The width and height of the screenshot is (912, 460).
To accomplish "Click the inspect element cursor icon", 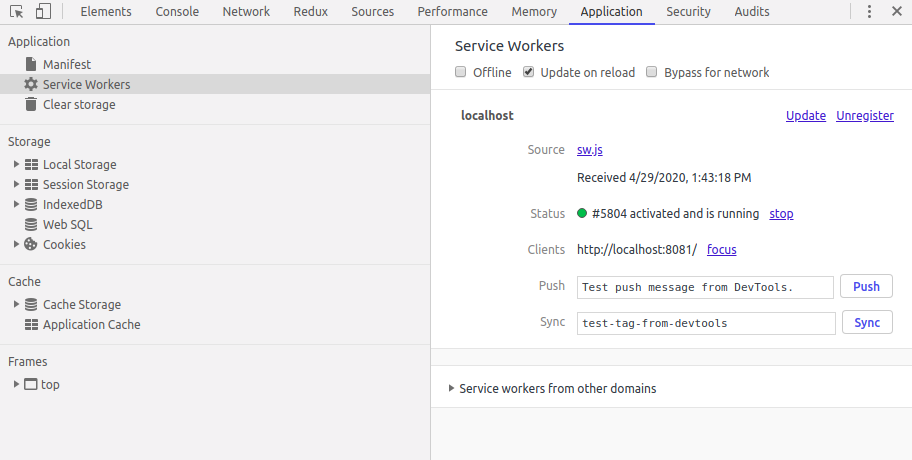I will [17, 12].
